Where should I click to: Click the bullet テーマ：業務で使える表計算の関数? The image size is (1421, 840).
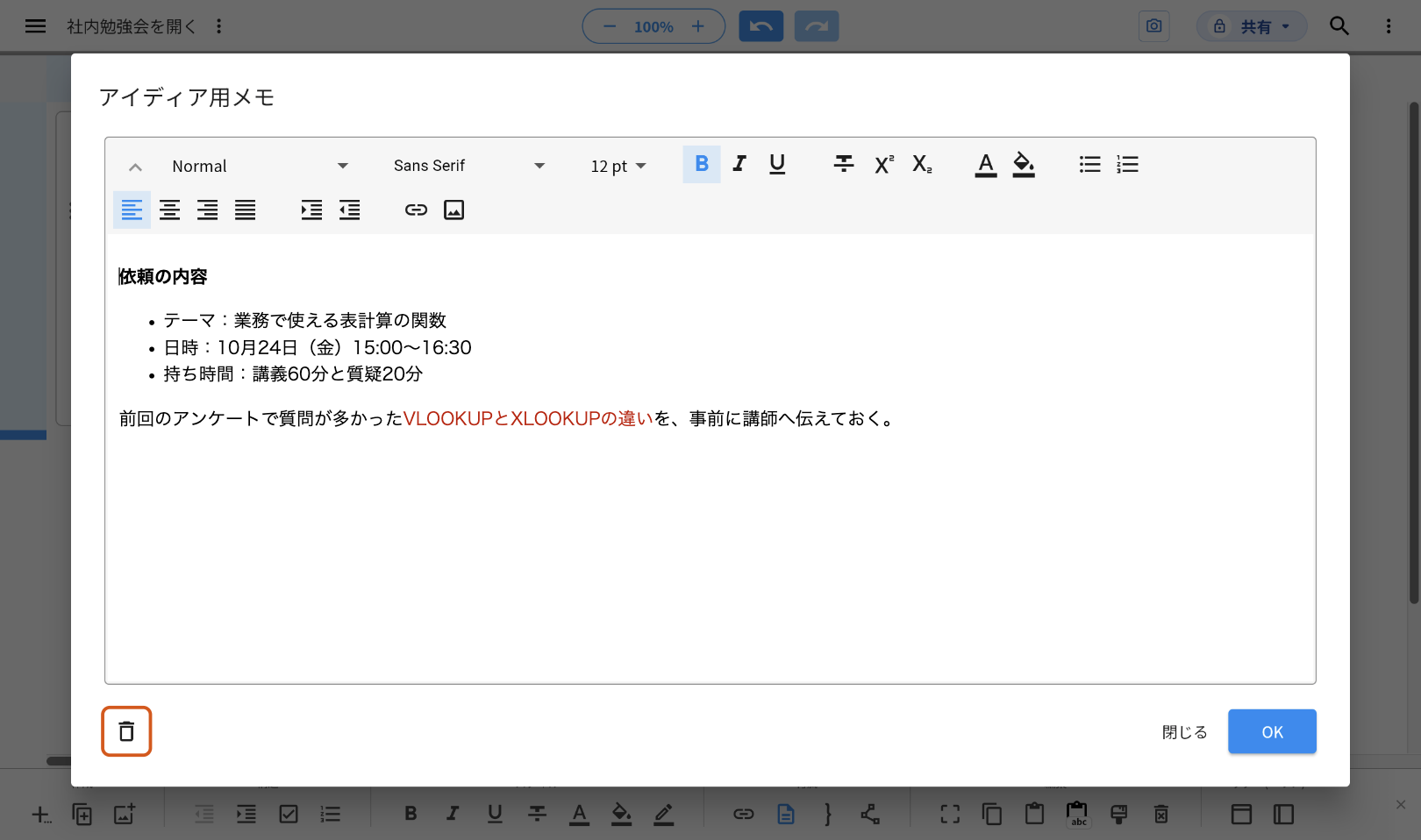click(304, 320)
